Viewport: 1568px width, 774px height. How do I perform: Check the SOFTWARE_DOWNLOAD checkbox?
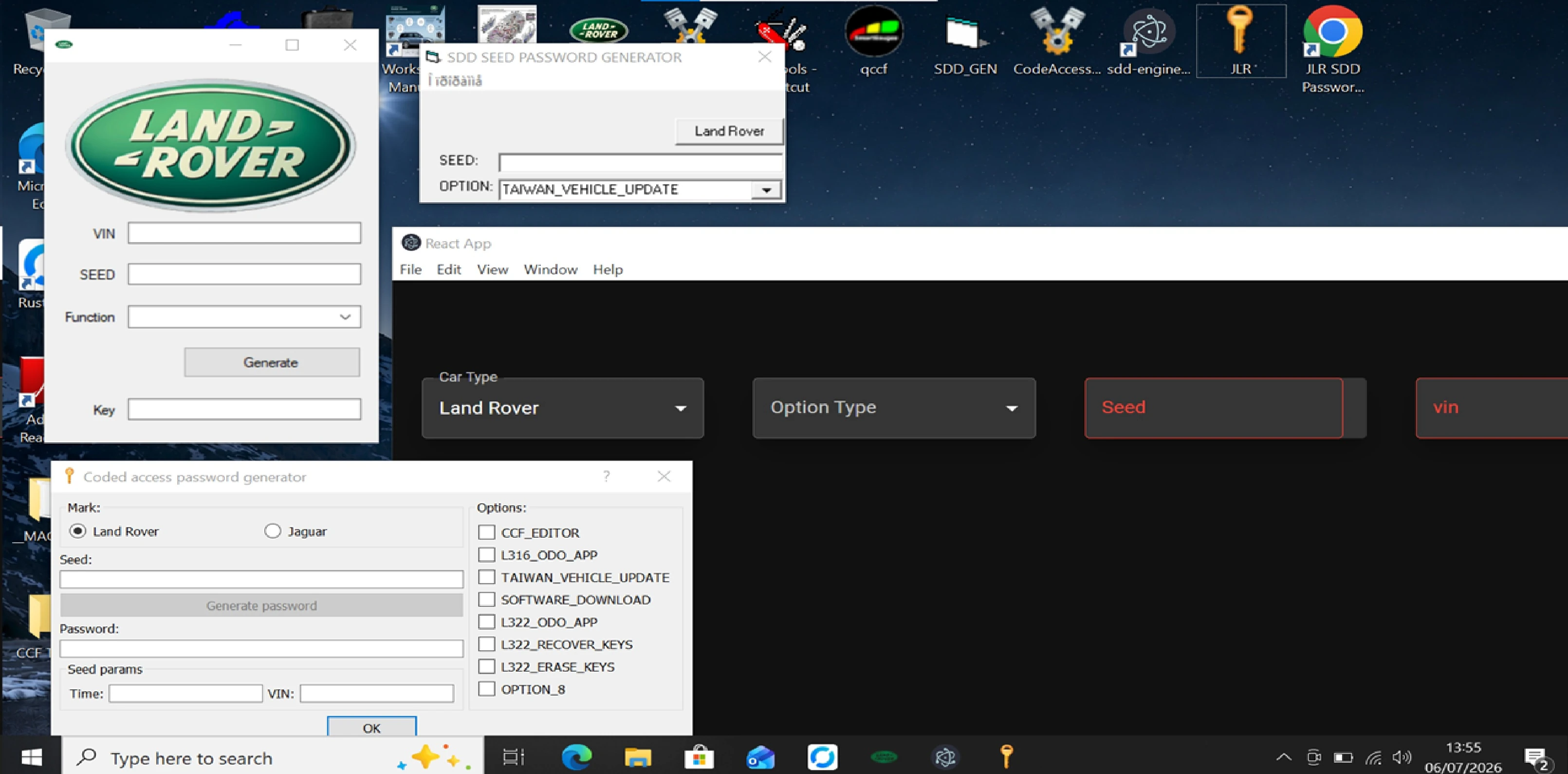[x=486, y=600]
